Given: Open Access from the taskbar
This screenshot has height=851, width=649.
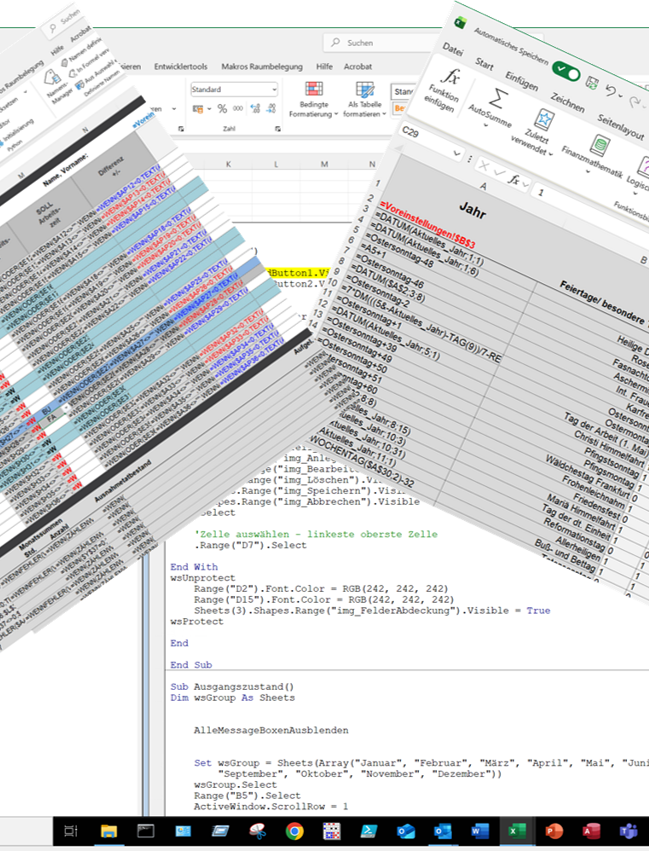Looking at the screenshot, I should pos(591,831).
